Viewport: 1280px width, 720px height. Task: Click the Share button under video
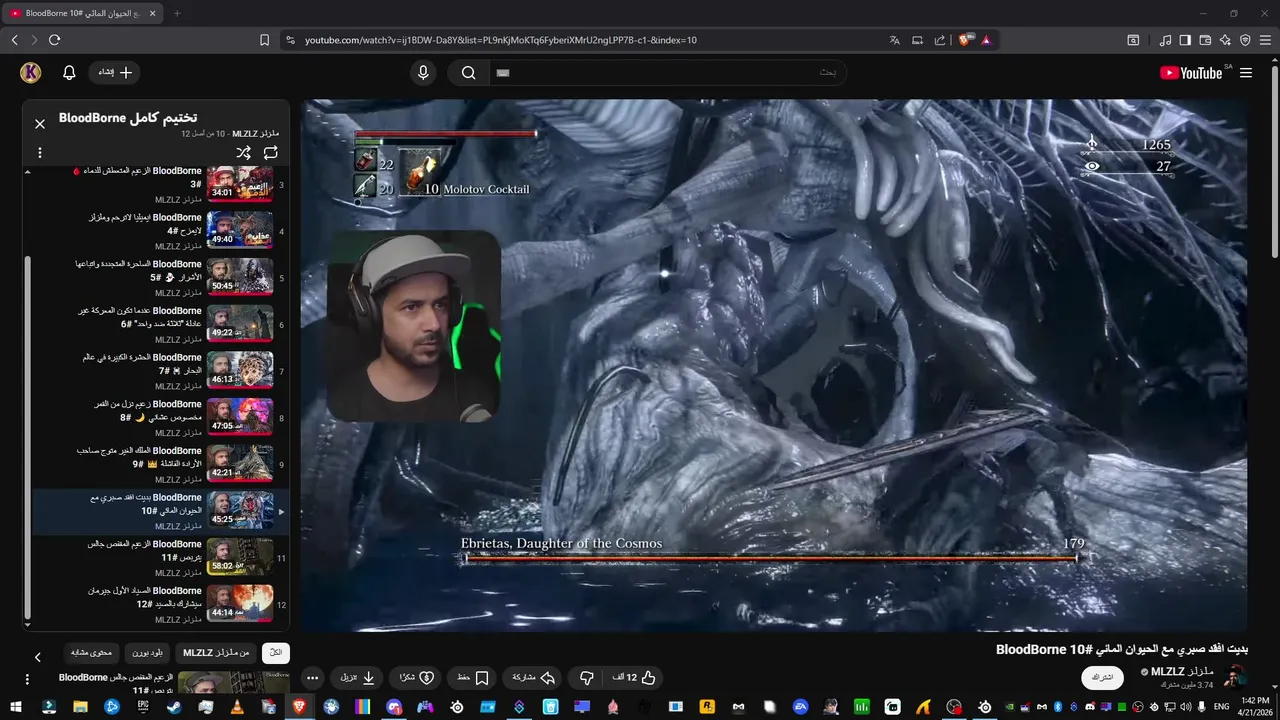[x=534, y=678]
